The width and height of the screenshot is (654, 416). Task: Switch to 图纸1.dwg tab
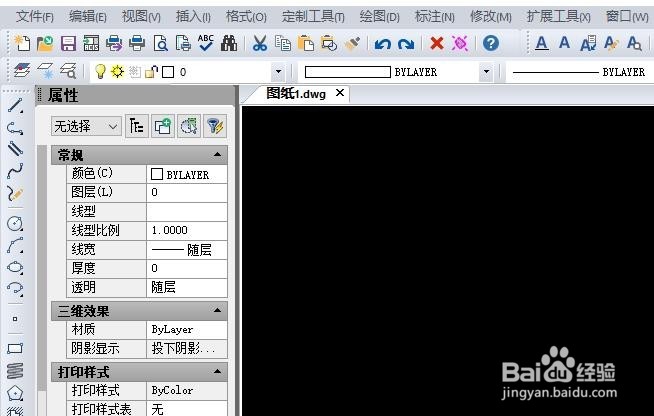click(x=296, y=93)
